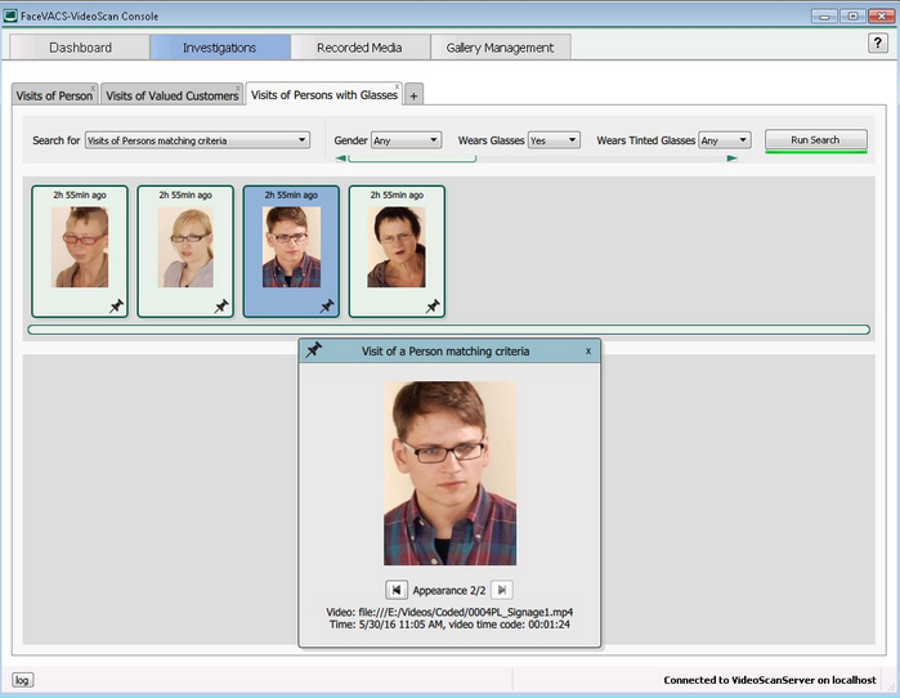The width and height of the screenshot is (900, 698).
Task: Go to previous appearance in popup
Action: [x=396, y=590]
